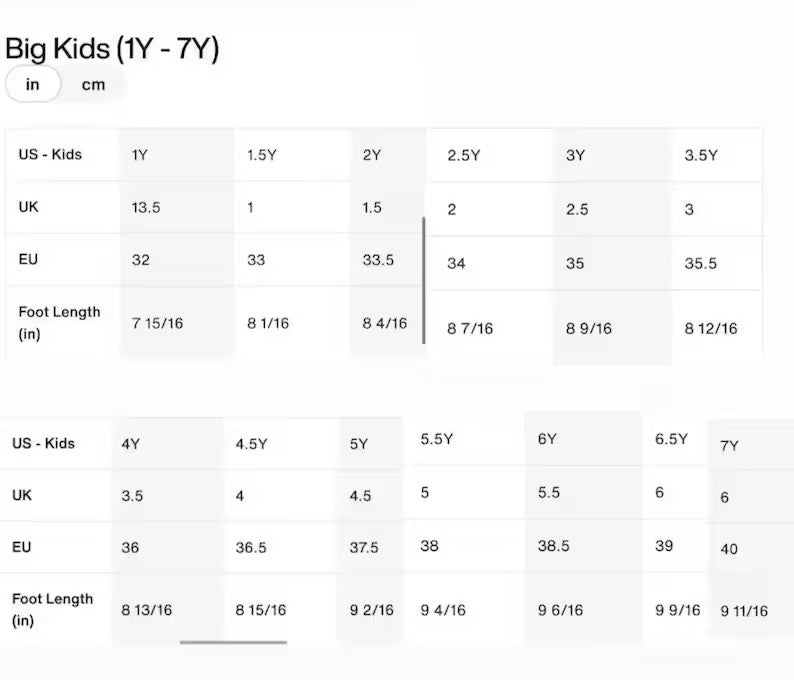Click the UK 13.5 size cell
Image resolution: width=794 pixels, height=680 pixels.
click(x=146, y=207)
